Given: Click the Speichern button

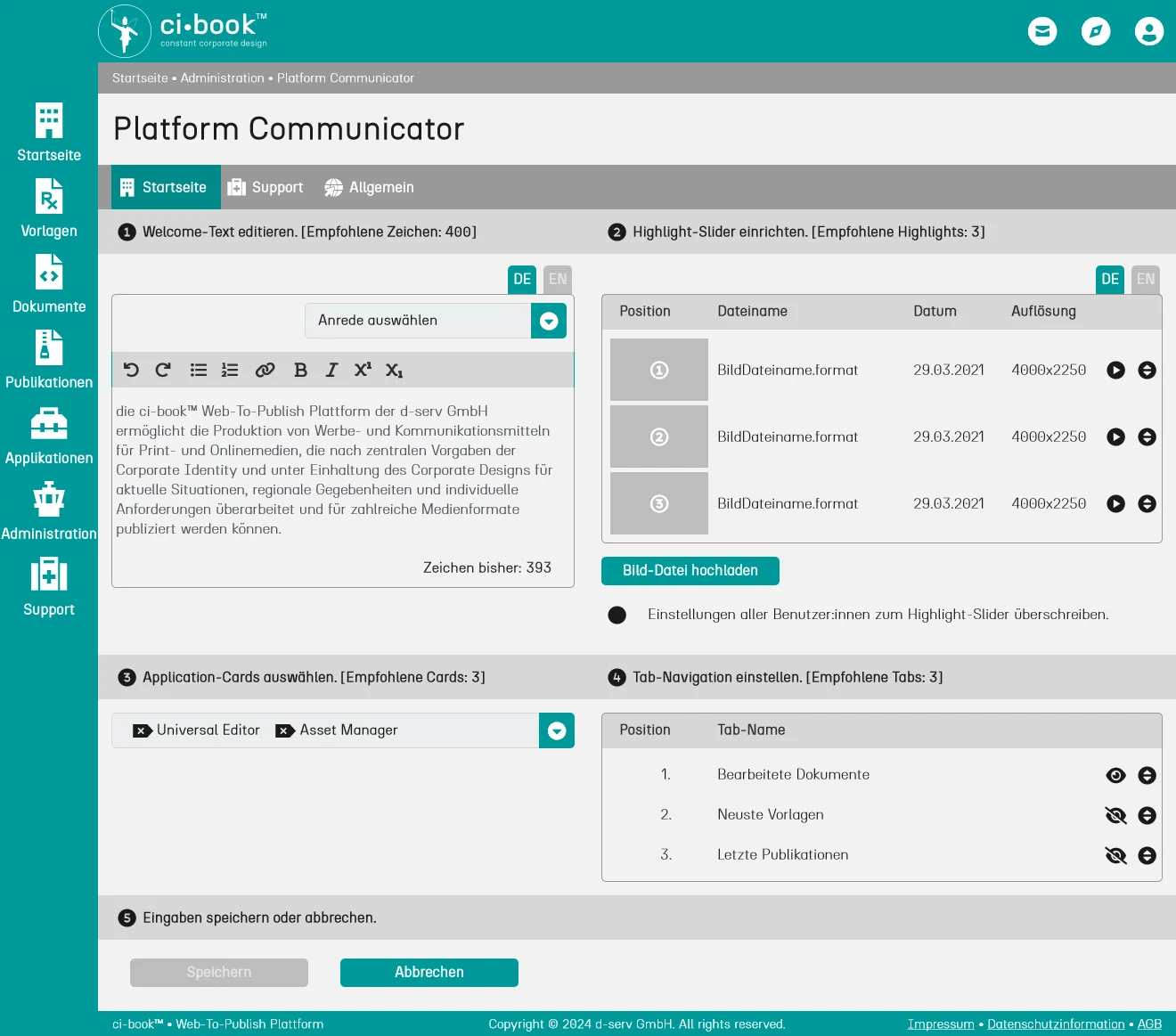Looking at the screenshot, I should (219, 973).
